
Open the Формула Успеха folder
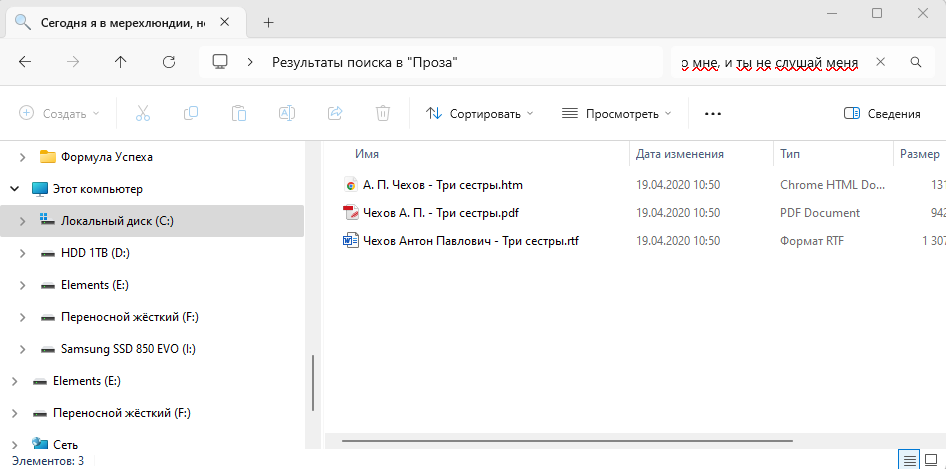tap(107, 158)
